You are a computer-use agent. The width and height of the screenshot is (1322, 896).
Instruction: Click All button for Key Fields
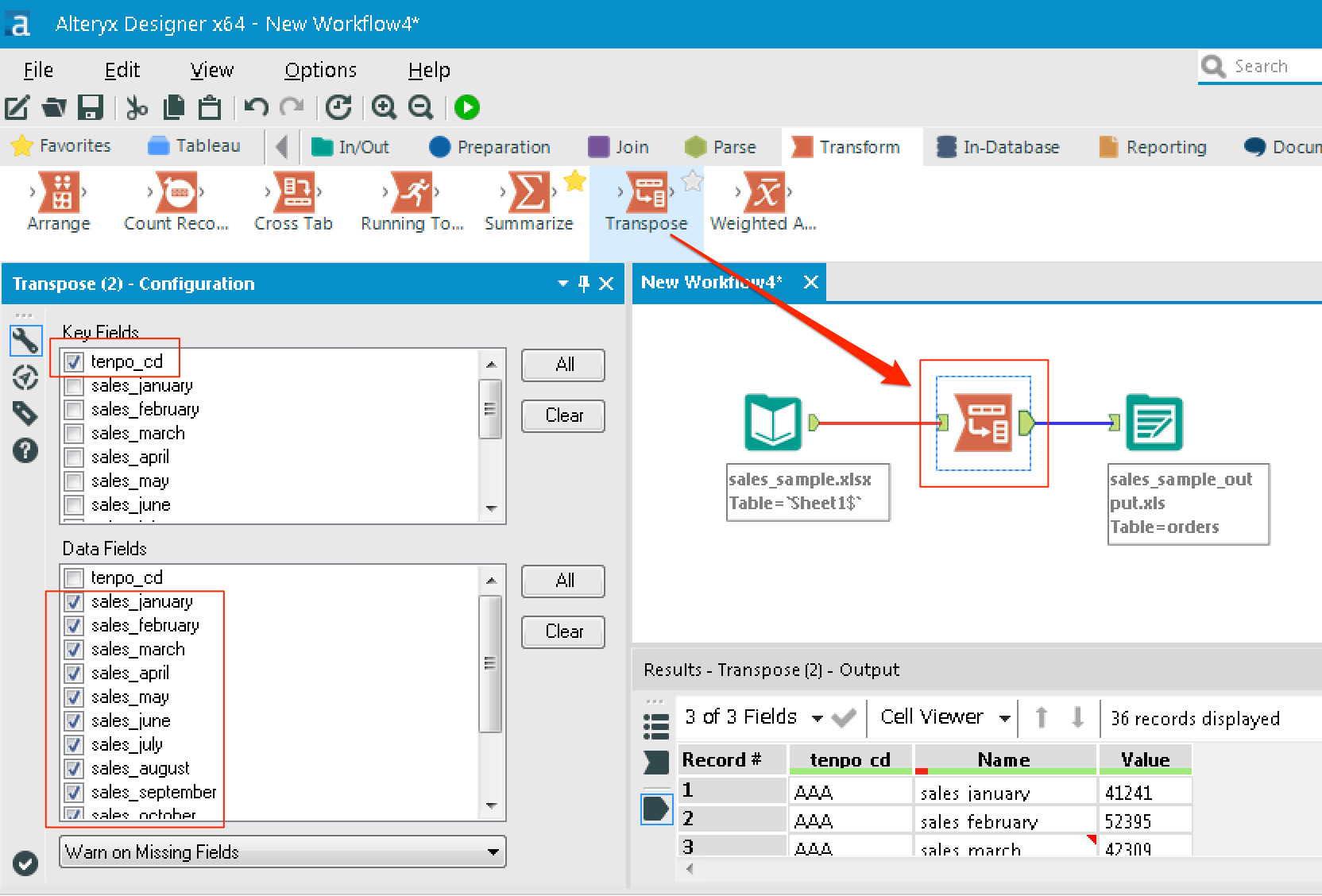(563, 365)
